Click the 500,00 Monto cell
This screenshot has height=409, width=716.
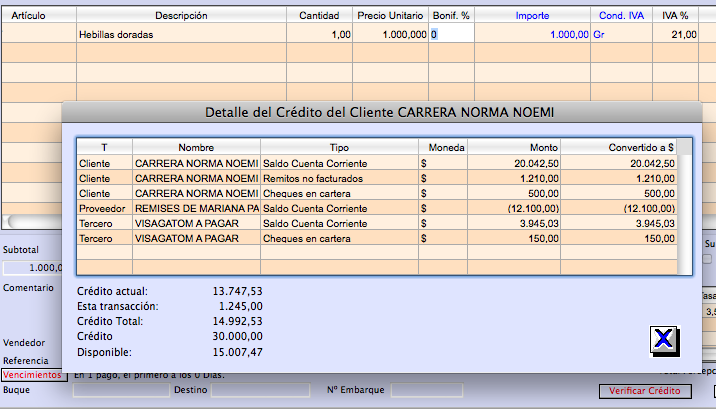tap(514, 194)
